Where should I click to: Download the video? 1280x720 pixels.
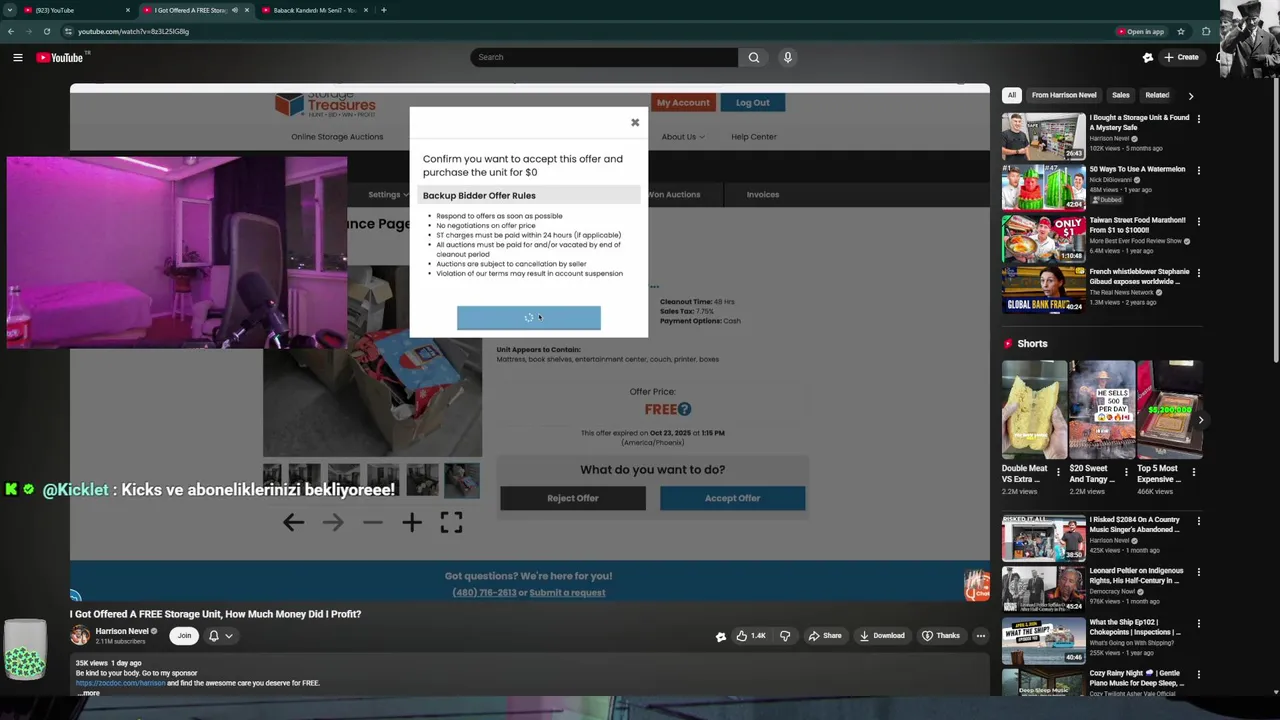(x=881, y=636)
